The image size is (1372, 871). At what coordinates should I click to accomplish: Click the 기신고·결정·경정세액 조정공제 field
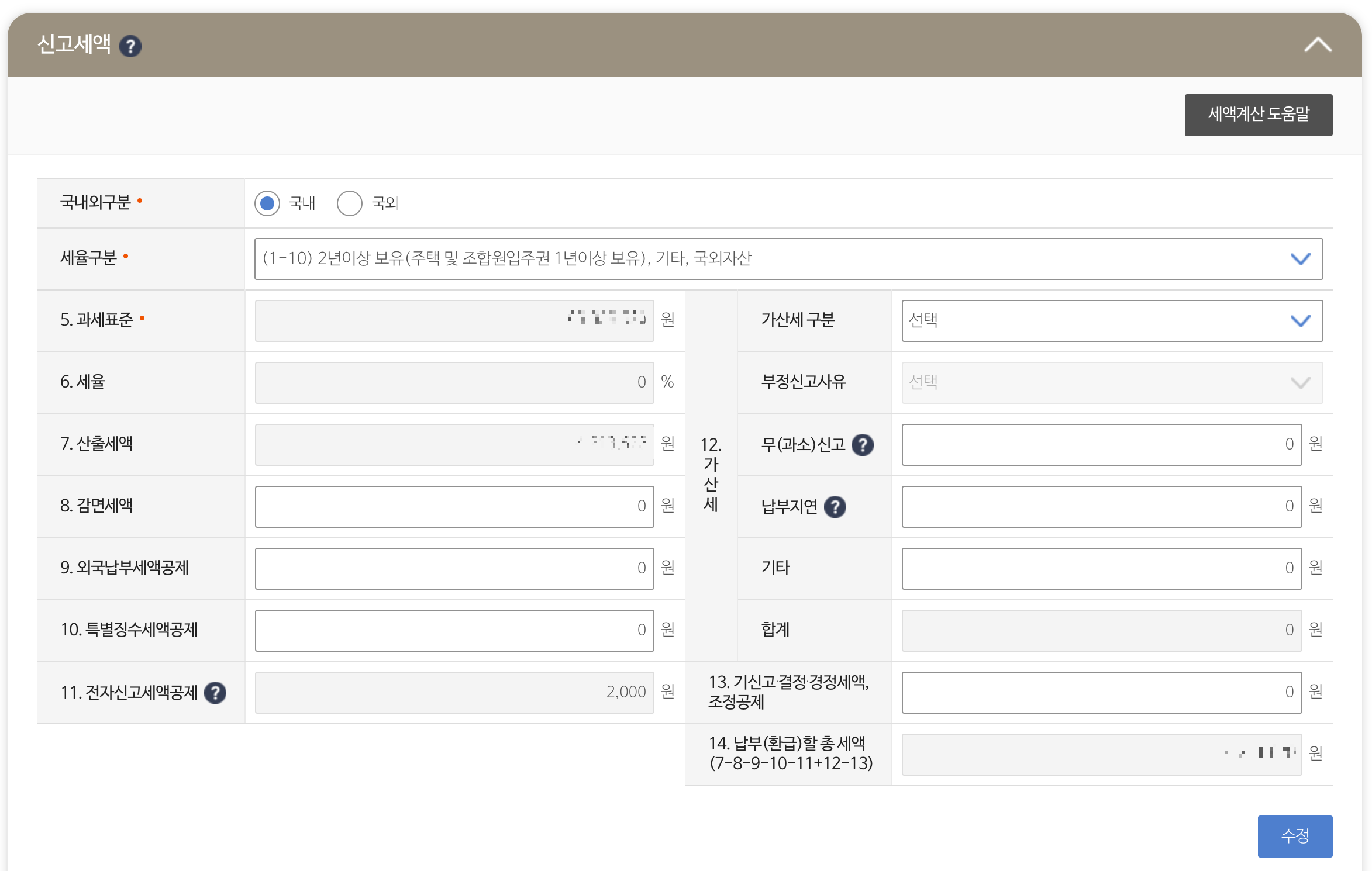(1101, 693)
